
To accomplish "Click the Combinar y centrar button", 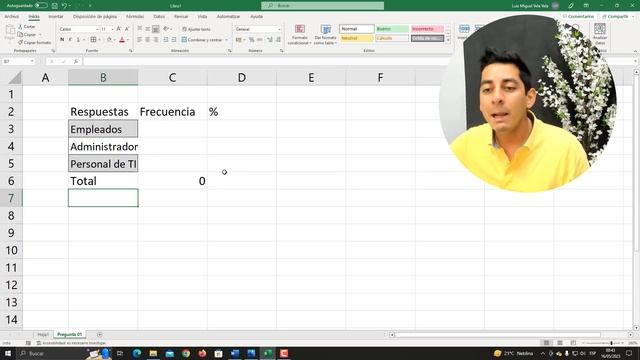I will coord(202,40).
